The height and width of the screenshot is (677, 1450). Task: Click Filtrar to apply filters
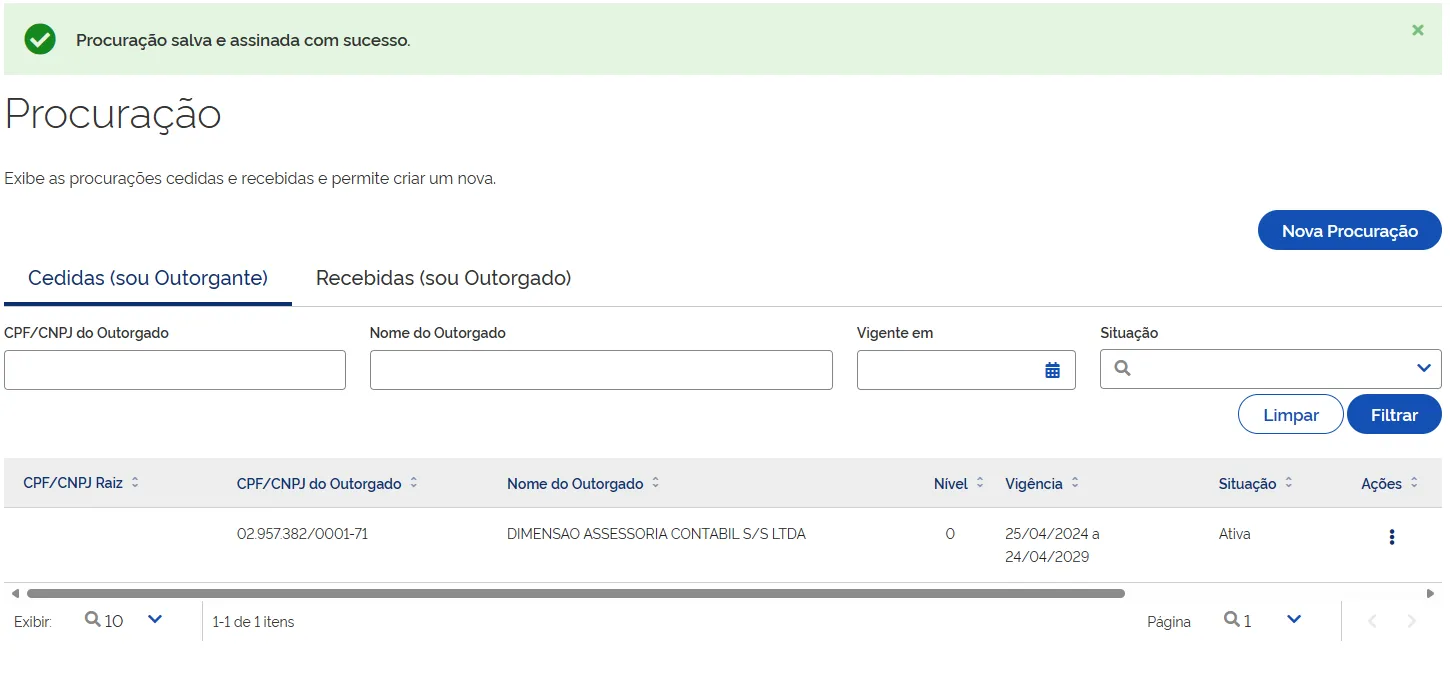[1394, 414]
